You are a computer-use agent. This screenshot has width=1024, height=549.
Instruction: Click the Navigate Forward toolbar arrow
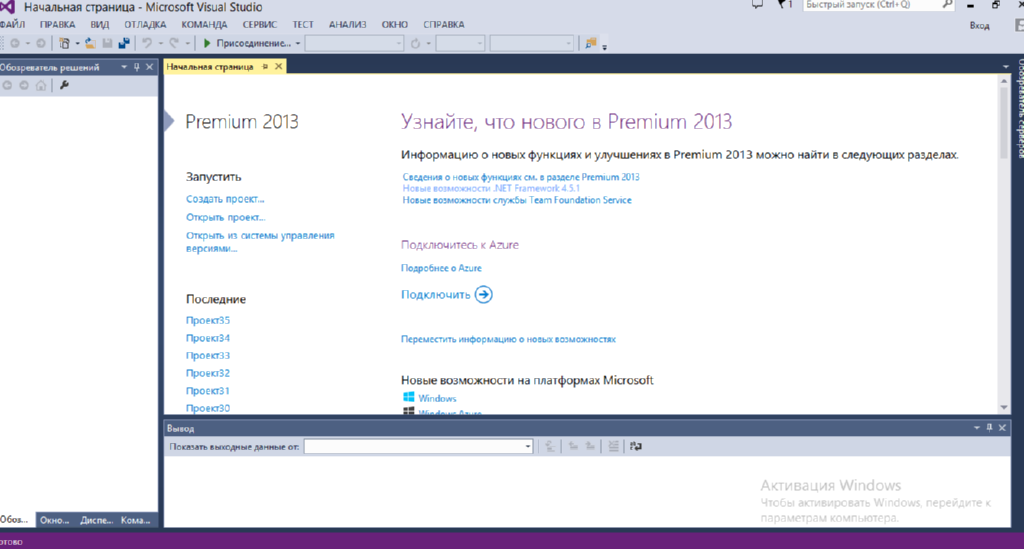40,43
